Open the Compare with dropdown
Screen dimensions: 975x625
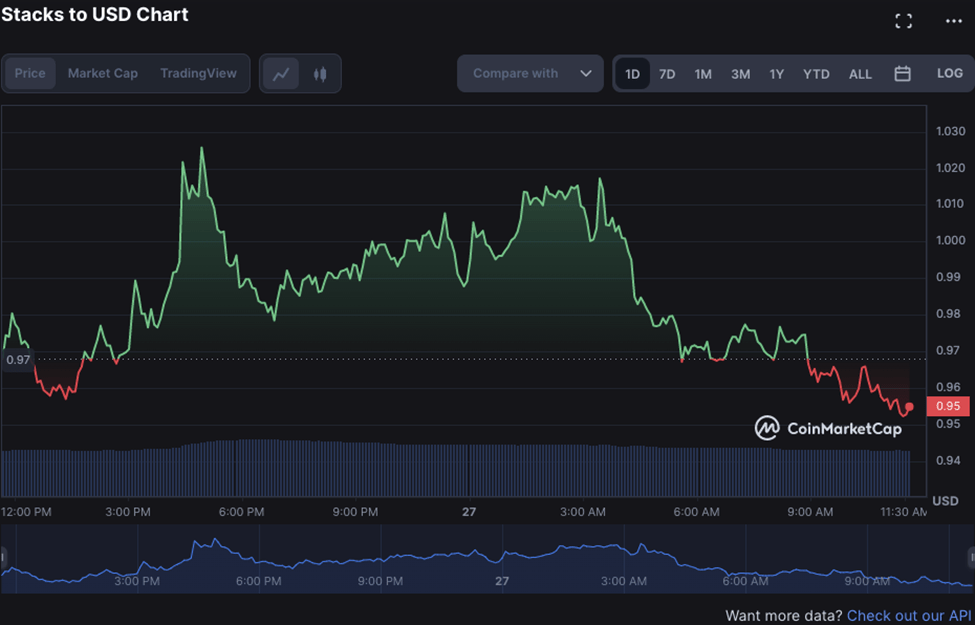pos(530,73)
